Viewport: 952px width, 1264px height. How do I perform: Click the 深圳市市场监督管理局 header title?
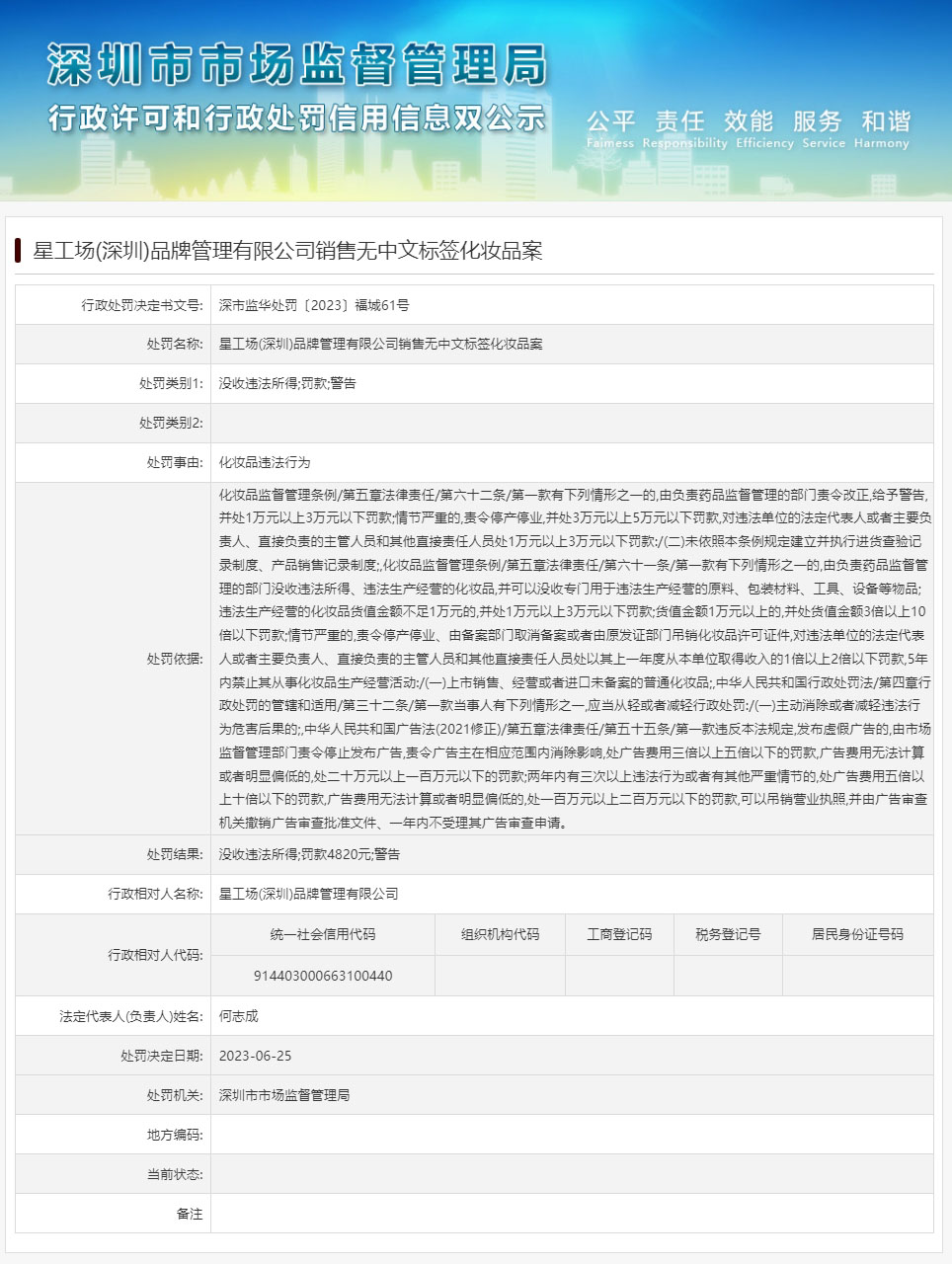pos(297,65)
